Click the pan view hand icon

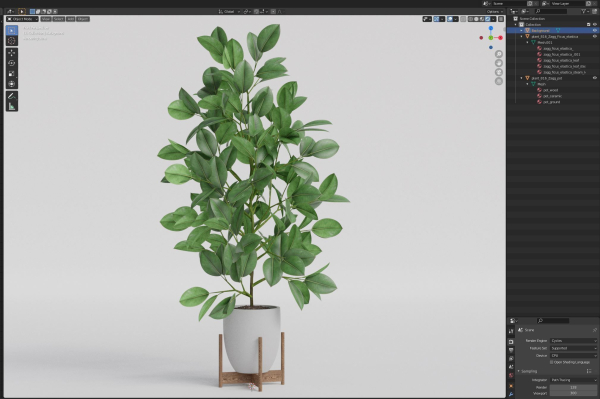(x=499, y=63)
